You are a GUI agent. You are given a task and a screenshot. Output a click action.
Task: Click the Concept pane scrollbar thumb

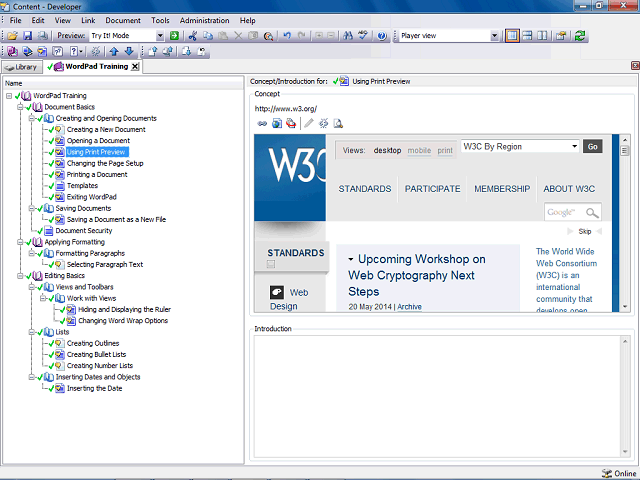[x=624, y=151]
